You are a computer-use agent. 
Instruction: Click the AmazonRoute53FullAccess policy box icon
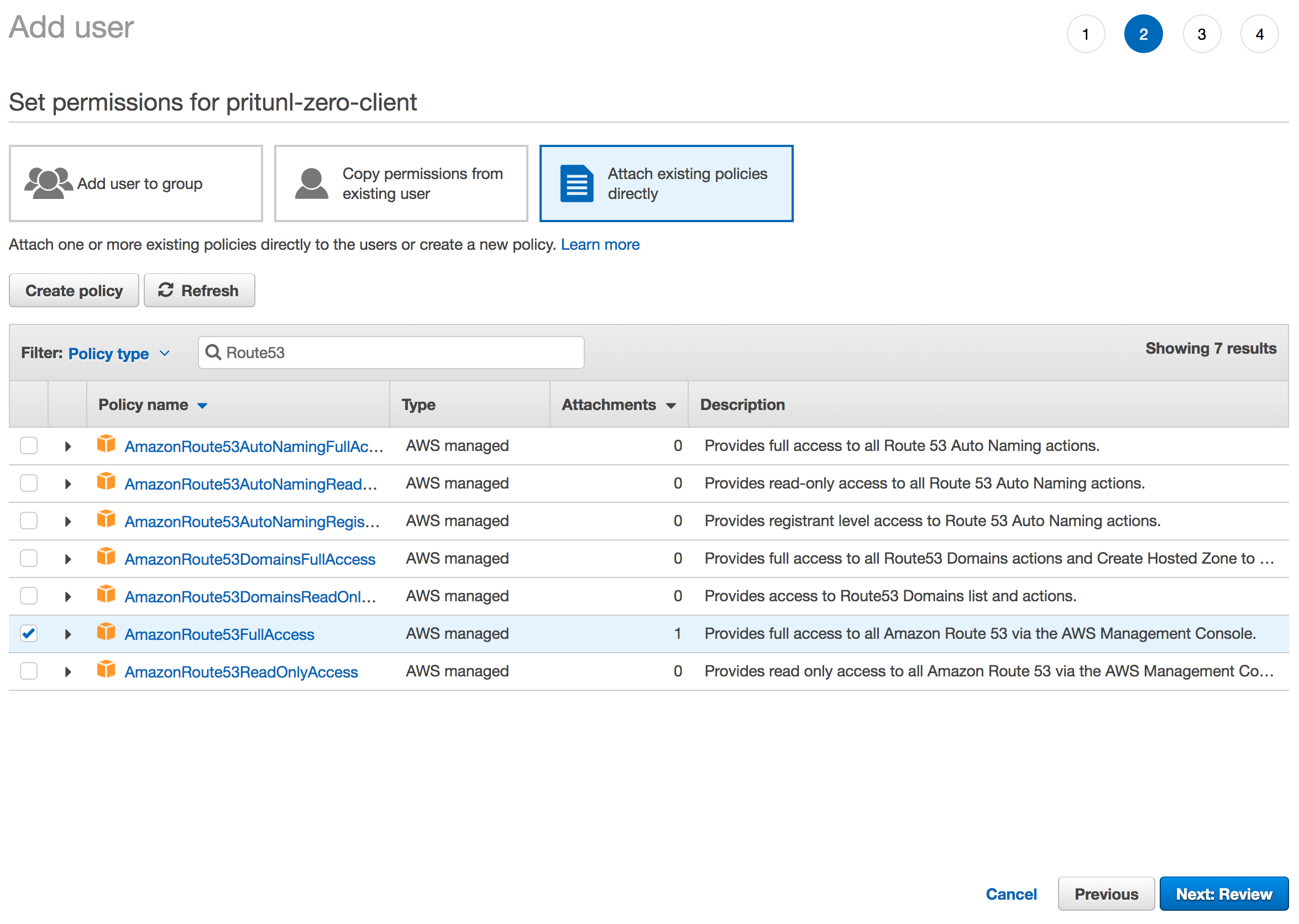[x=106, y=632]
